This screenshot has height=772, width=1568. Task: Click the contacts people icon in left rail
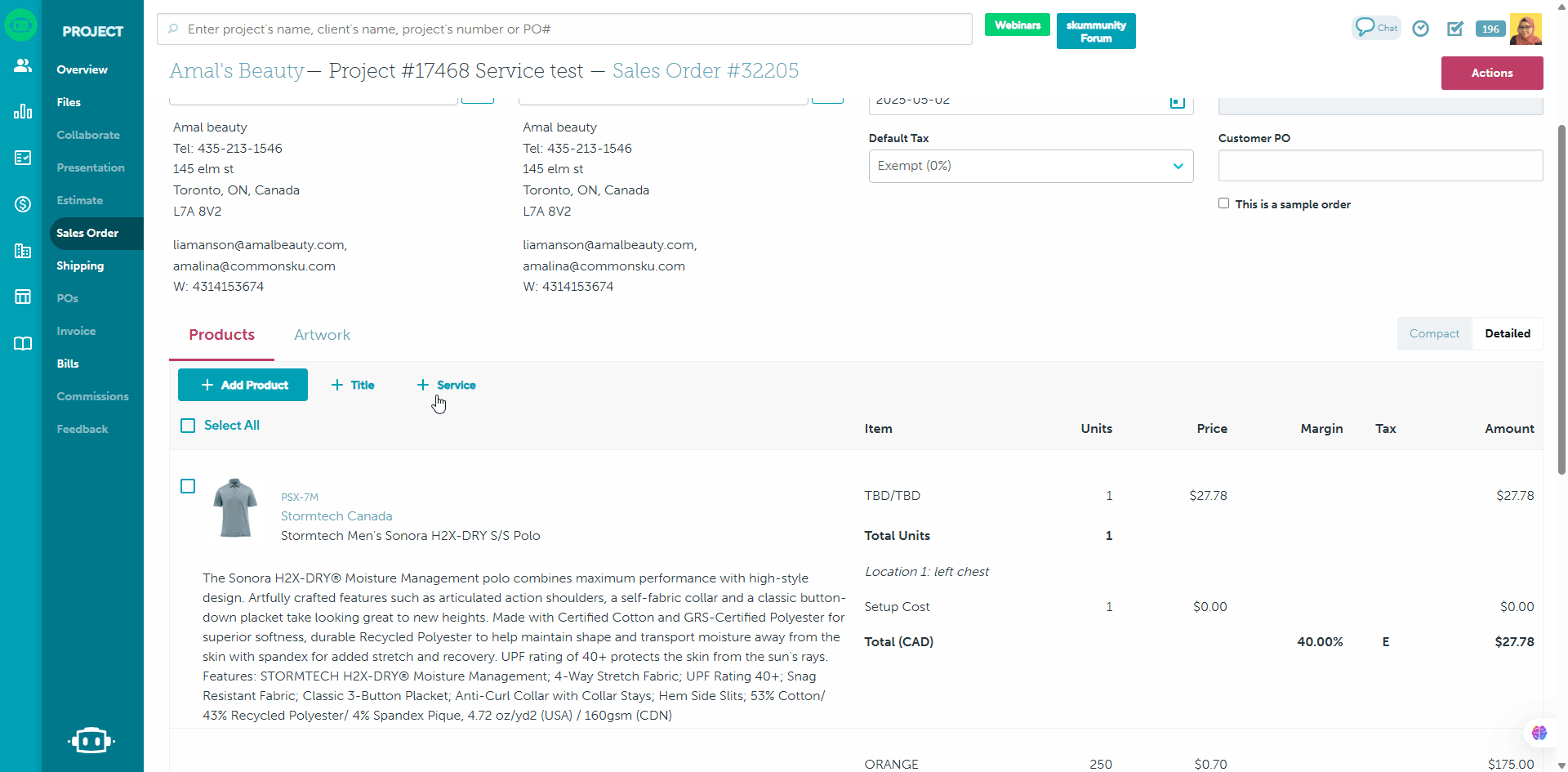point(22,65)
